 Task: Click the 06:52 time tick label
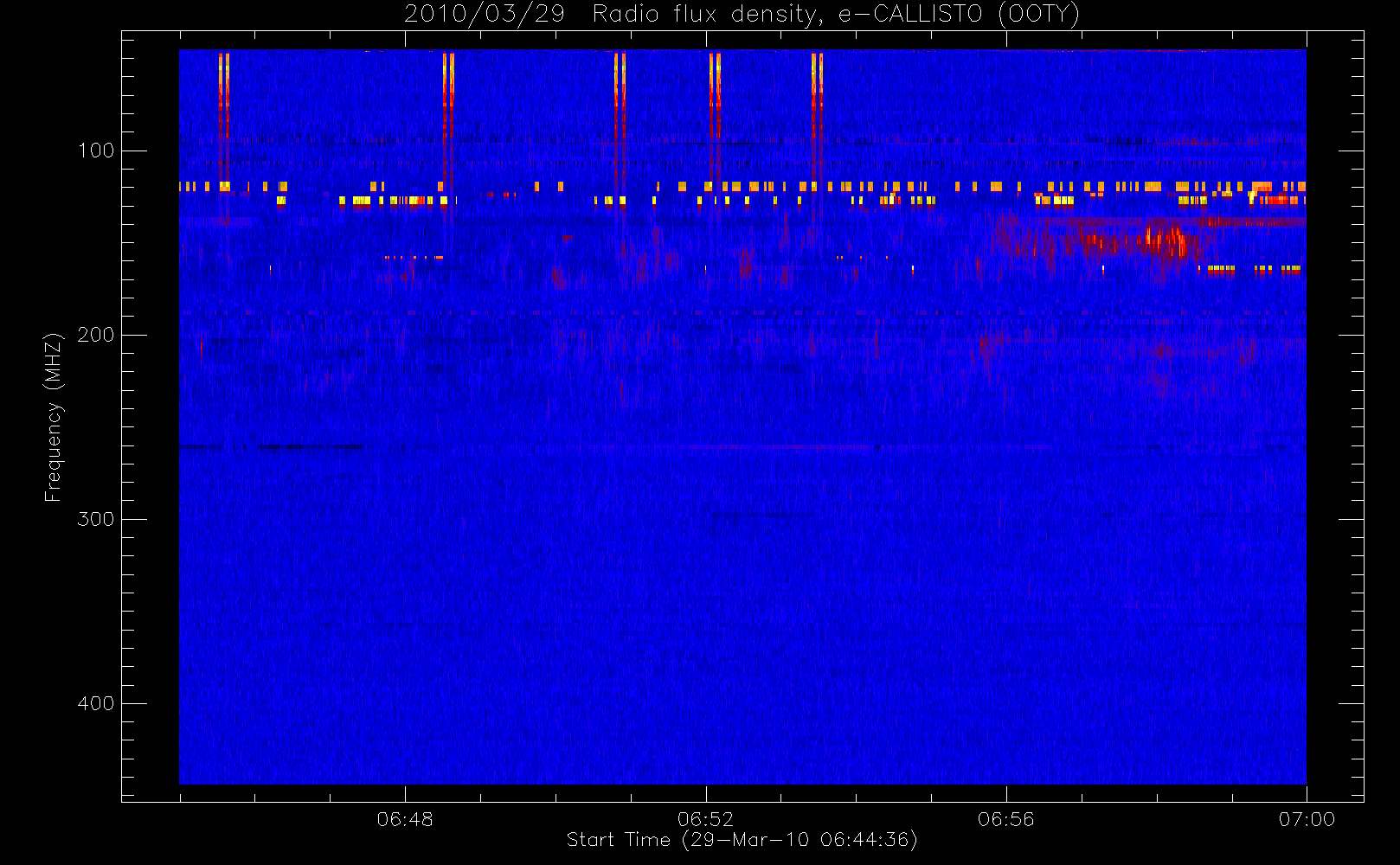point(705,819)
